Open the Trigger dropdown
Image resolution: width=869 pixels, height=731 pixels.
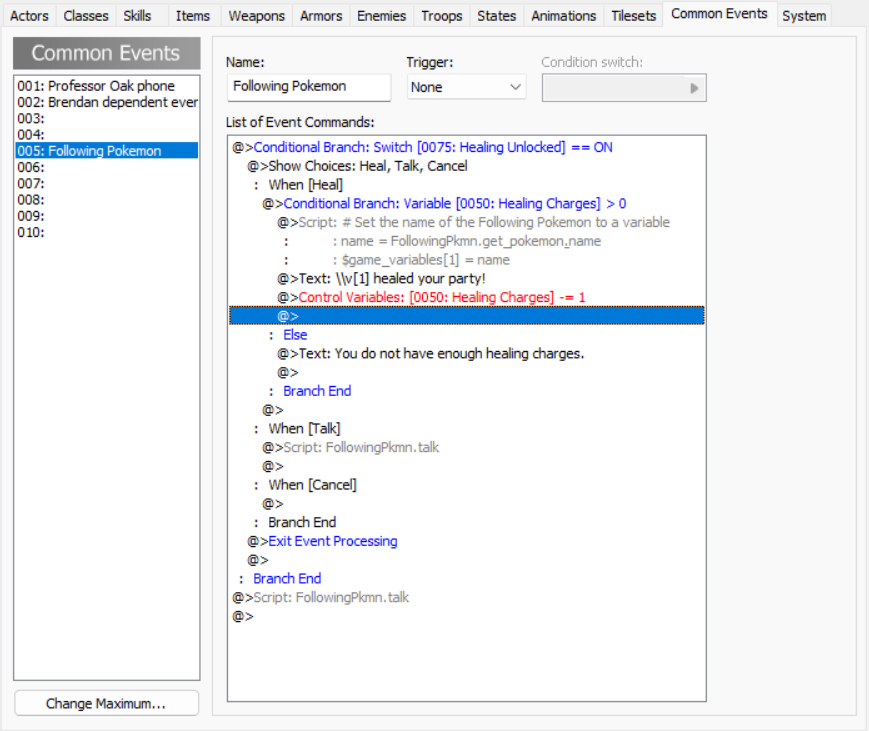click(466, 87)
